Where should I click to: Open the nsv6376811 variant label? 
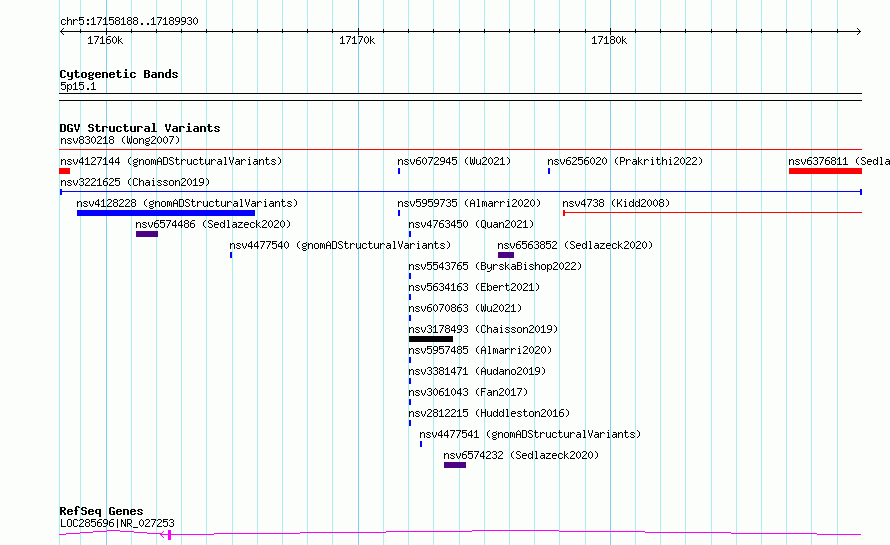[x=839, y=161]
